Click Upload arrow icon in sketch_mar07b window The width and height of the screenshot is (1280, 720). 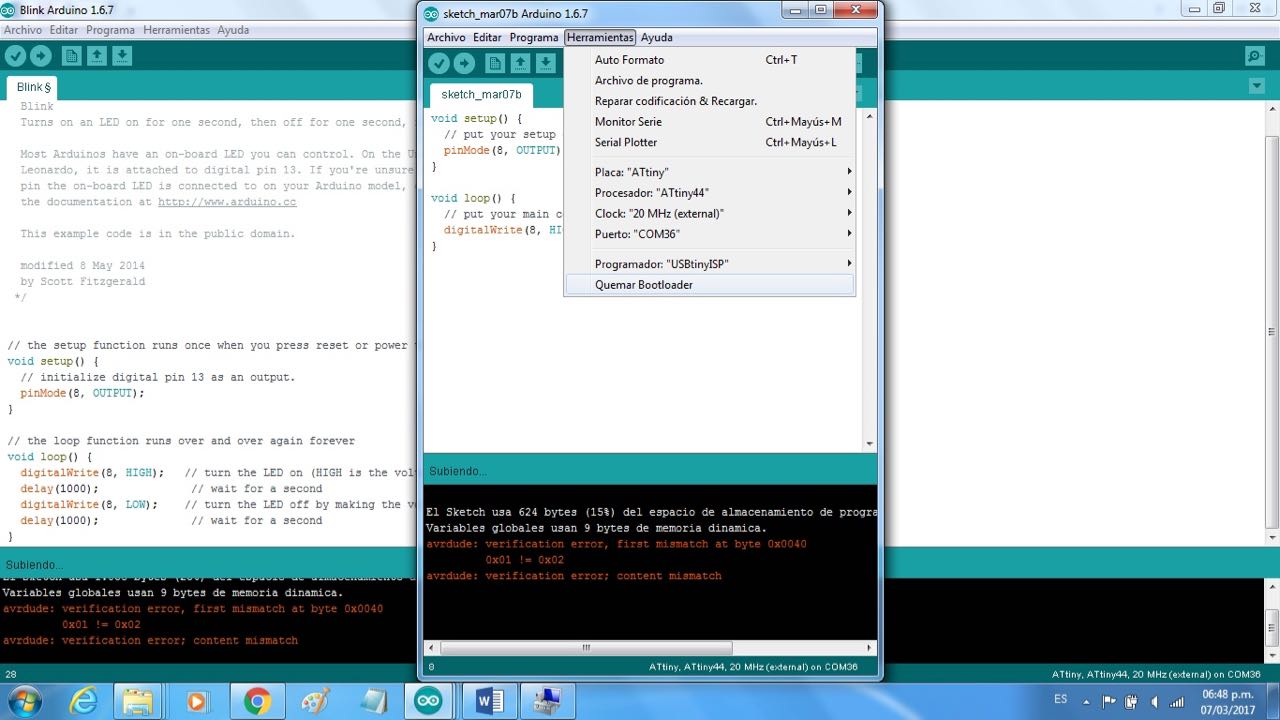(x=464, y=63)
